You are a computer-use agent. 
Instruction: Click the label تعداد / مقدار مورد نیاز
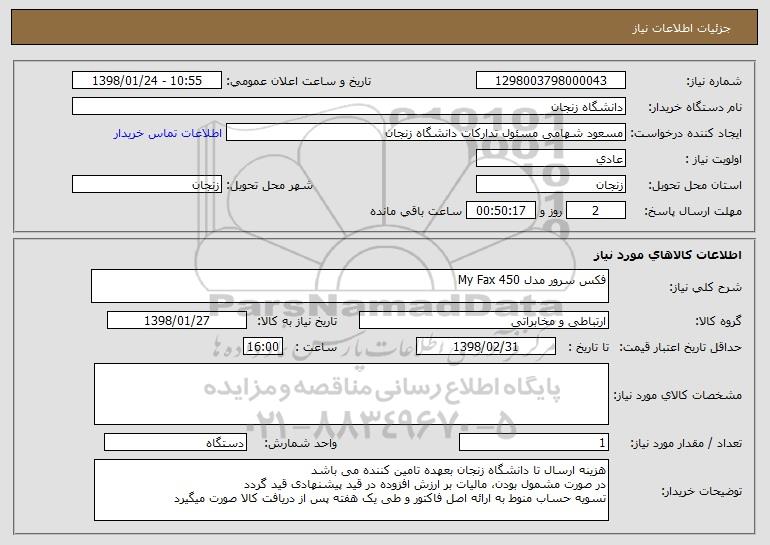tap(686, 443)
